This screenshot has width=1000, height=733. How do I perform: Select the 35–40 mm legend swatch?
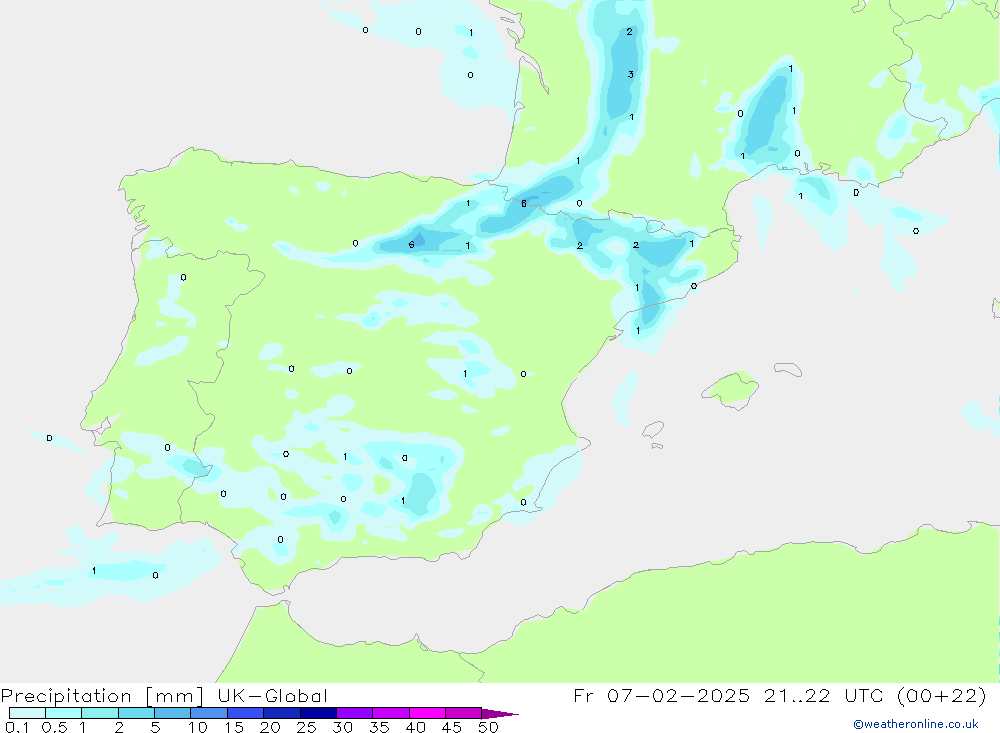pyautogui.click(x=391, y=713)
